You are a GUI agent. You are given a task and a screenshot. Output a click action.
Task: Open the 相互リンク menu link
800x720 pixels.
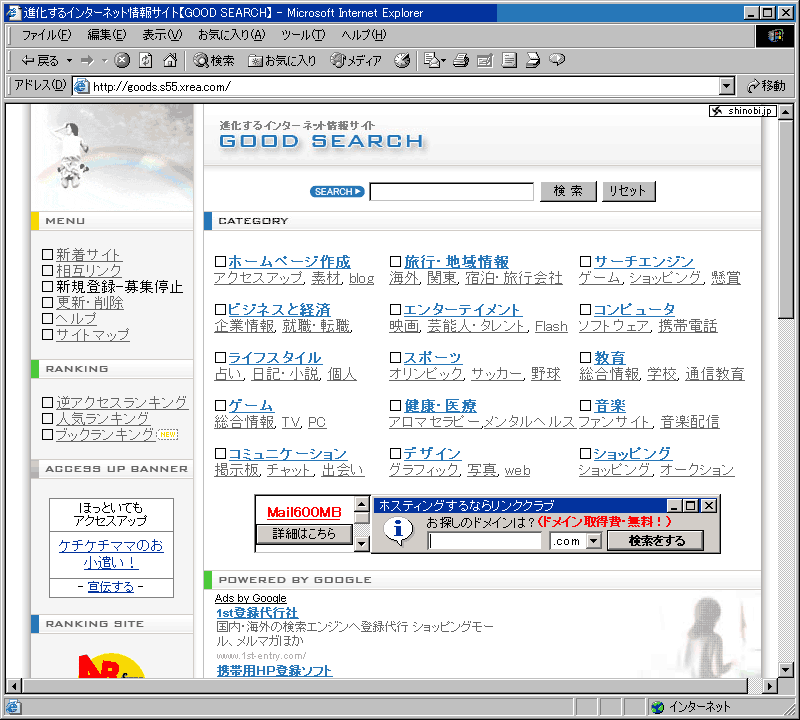(89, 270)
